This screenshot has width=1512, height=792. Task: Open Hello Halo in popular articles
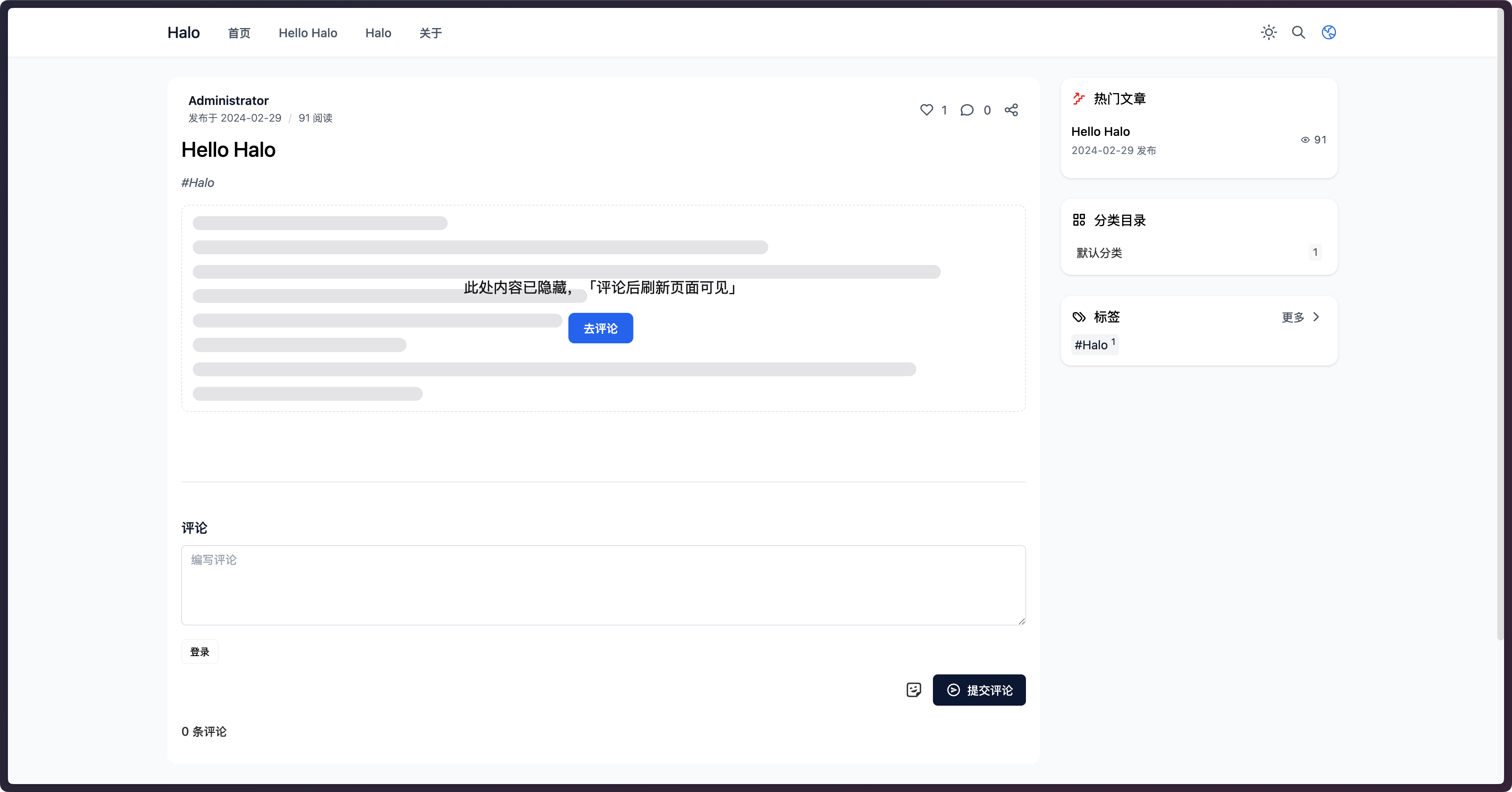point(1100,131)
